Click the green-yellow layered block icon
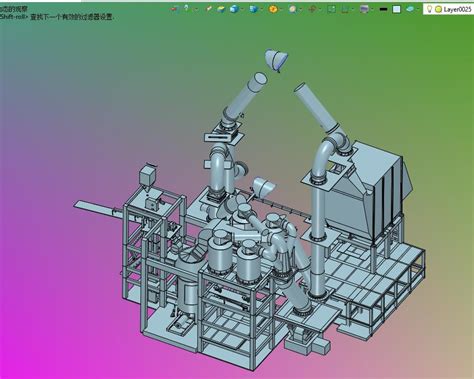 pos(221,9)
